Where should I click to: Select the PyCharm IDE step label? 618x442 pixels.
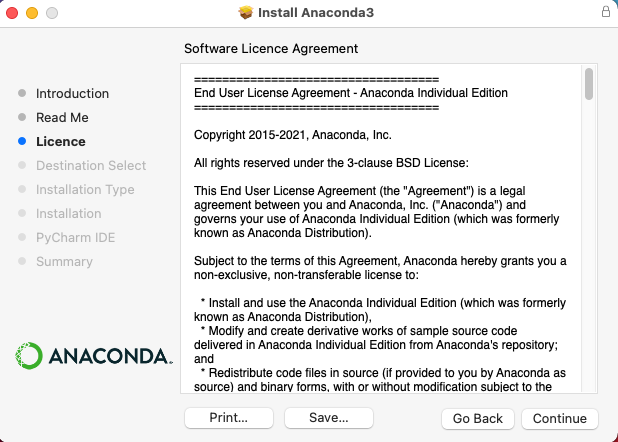[x=74, y=238]
